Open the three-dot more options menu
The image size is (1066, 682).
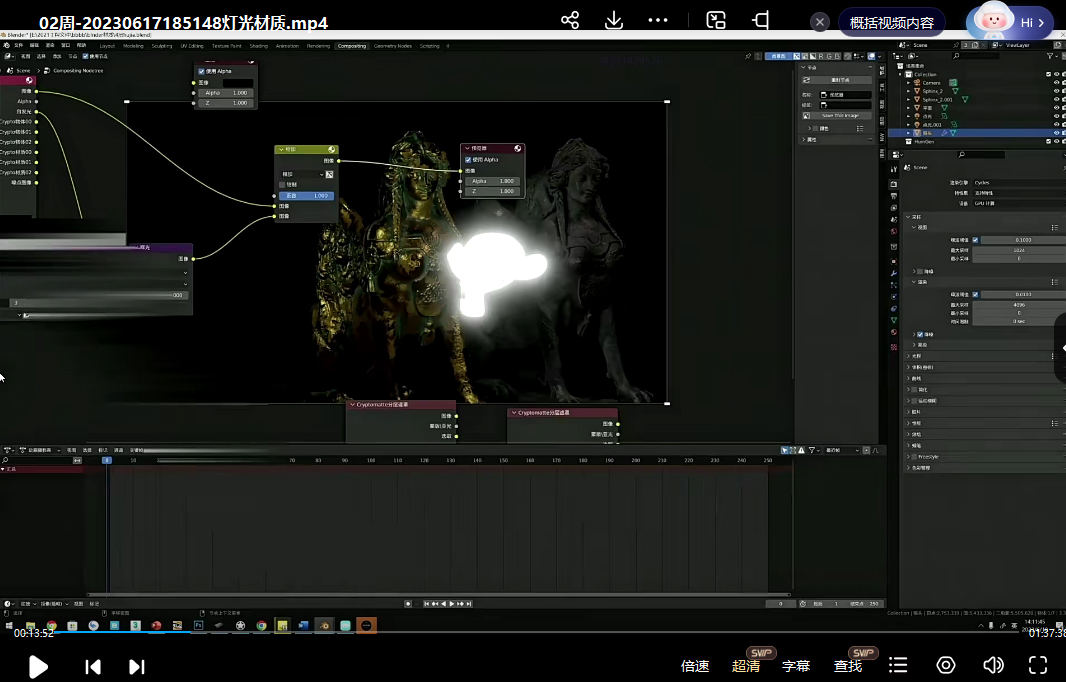click(658, 21)
